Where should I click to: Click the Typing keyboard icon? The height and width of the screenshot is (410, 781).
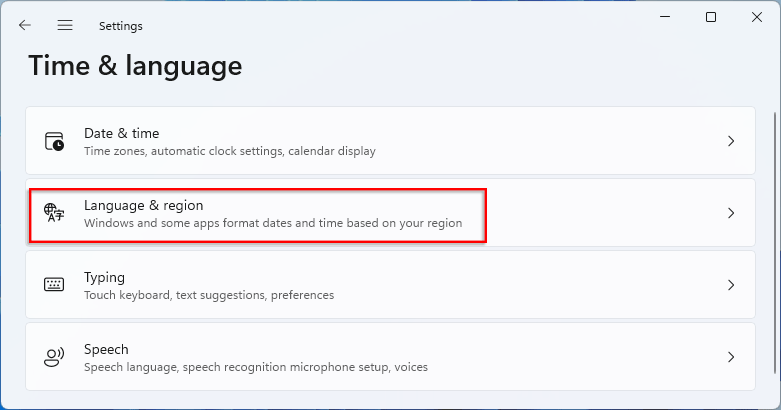(54, 285)
